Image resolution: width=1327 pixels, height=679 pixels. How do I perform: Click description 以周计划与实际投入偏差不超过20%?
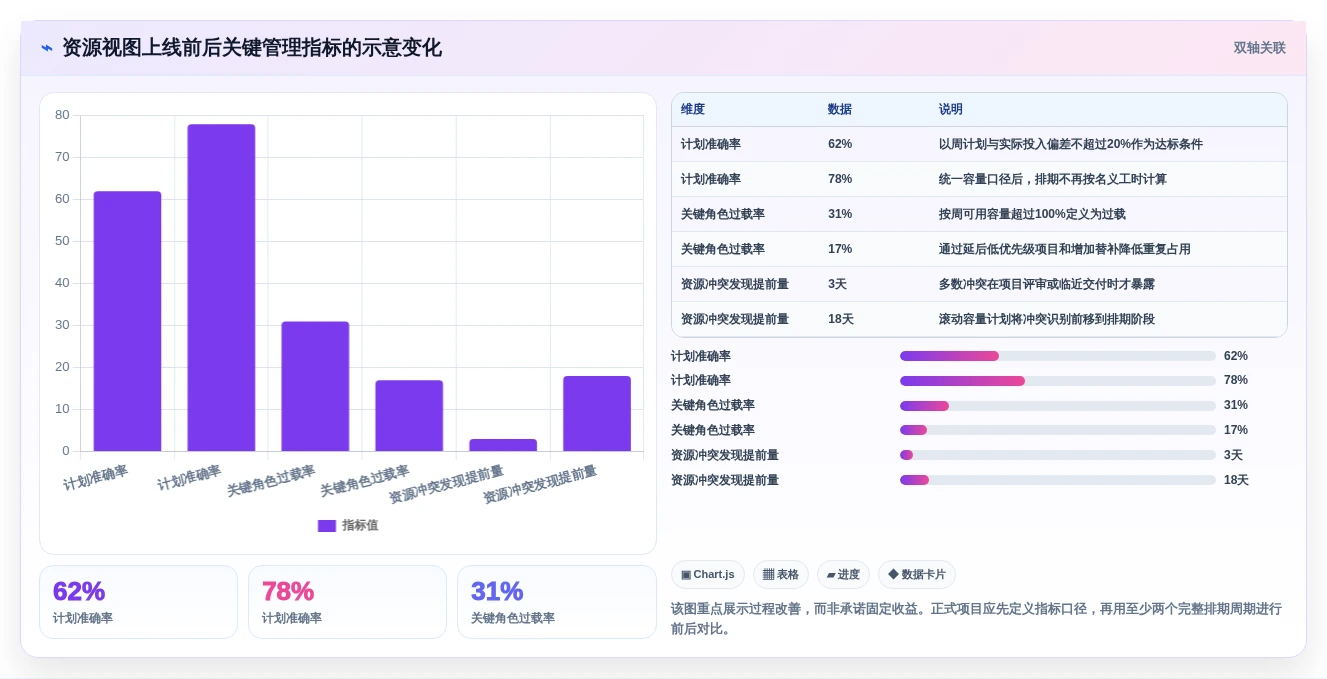[1071, 144]
